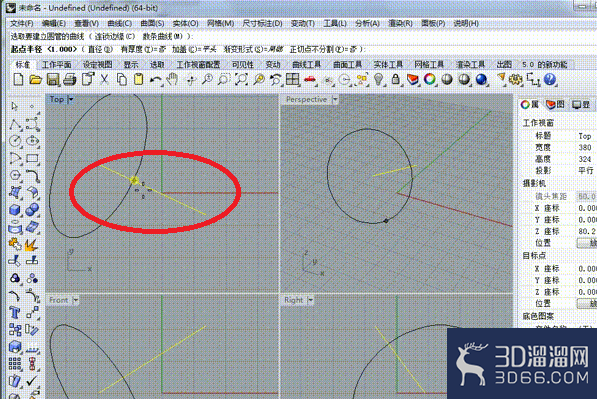597x399 pixels.
Task: Select the Ellipse tool in sidebar
Action: click(x=32, y=141)
